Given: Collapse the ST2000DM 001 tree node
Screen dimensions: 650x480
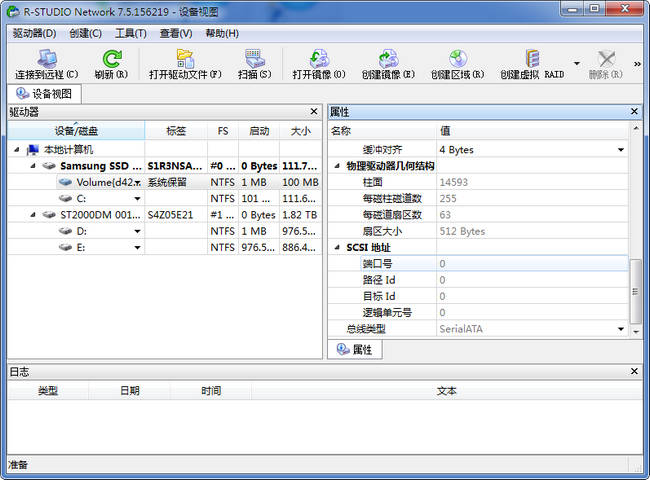Looking at the screenshot, I should point(33,215).
